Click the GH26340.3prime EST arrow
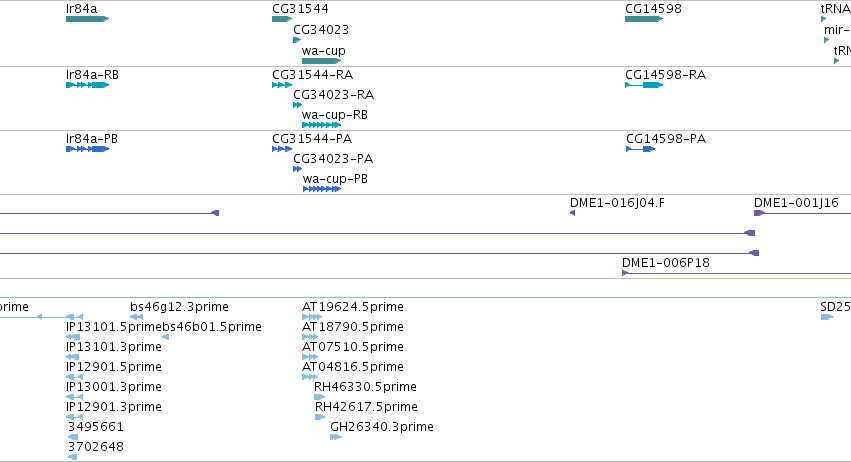851x462 pixels. [x=336, y=436]
